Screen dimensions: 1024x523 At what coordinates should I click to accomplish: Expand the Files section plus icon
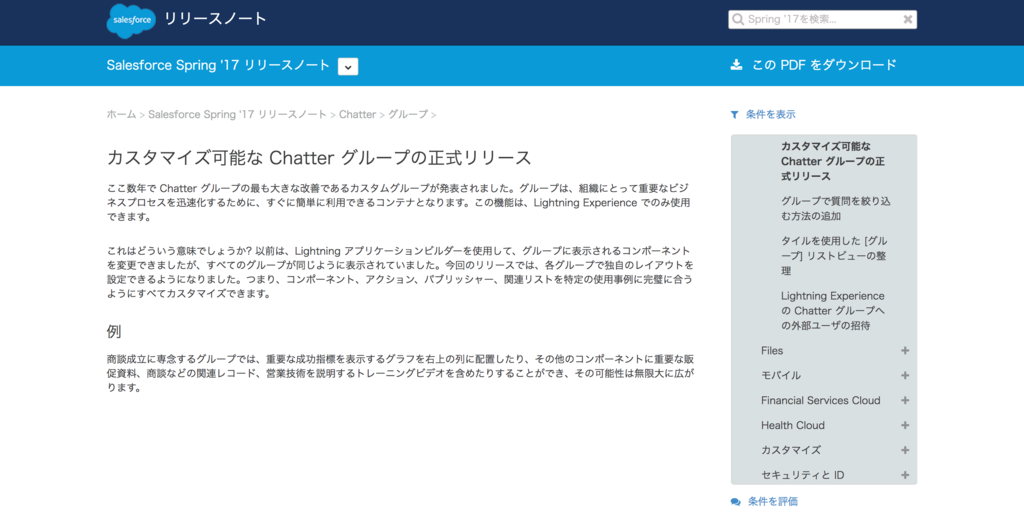pyautogui.click(x=905, y=351)
